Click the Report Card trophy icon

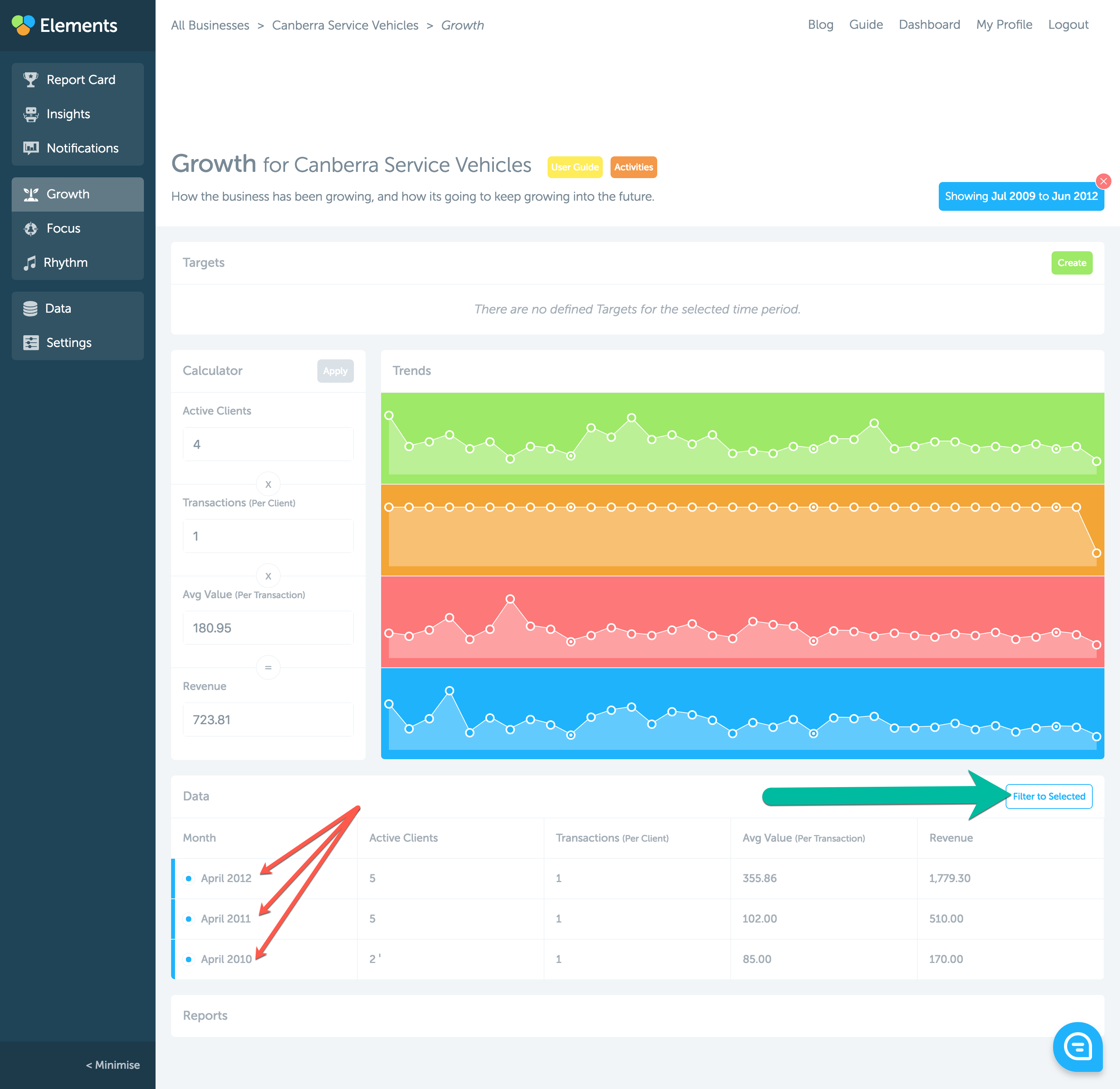(31, 79)
